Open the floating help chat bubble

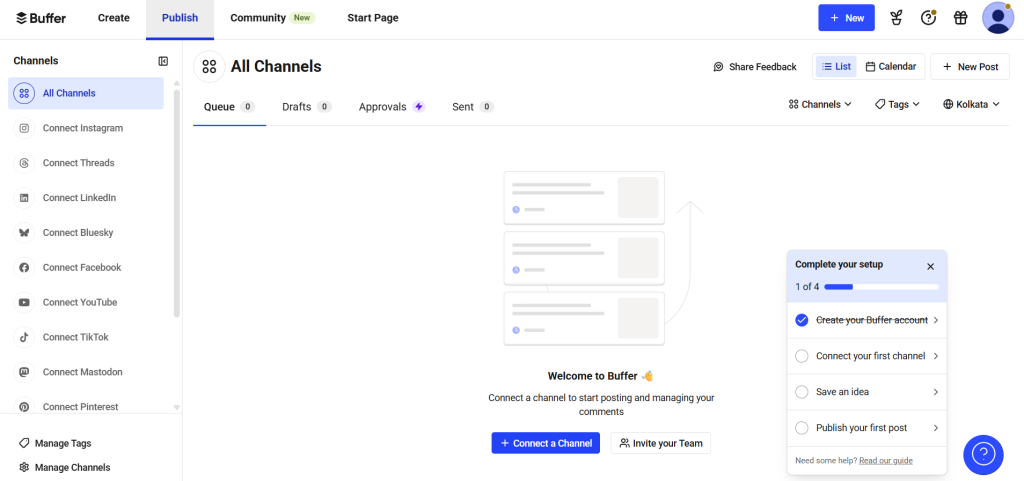pyautogui.click(x=984, y=455)
